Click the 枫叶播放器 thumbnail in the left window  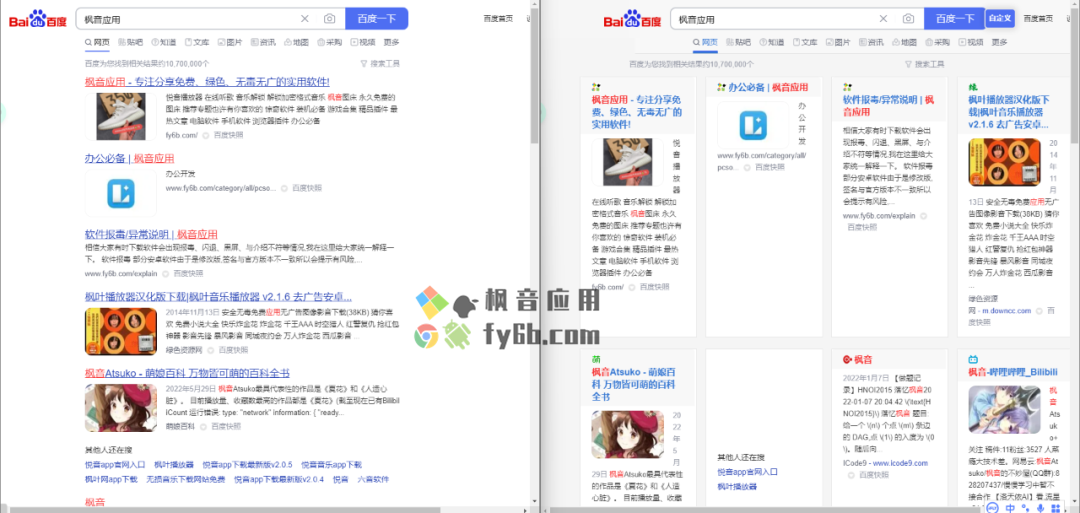pos(121,331)
